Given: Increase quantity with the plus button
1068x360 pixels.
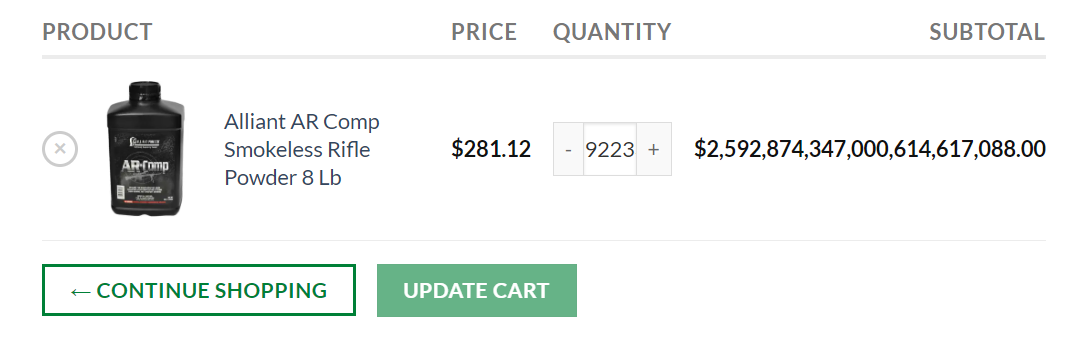Looking at the screenshot, I should click(654, 149).
